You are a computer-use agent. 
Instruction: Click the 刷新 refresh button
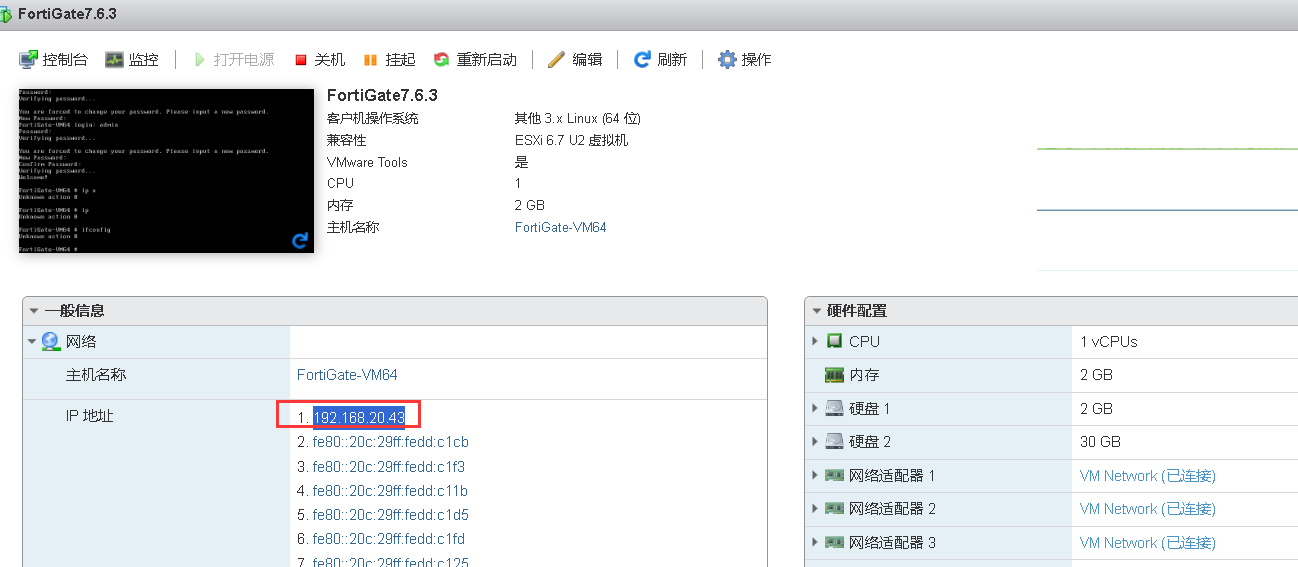(660, 60)
